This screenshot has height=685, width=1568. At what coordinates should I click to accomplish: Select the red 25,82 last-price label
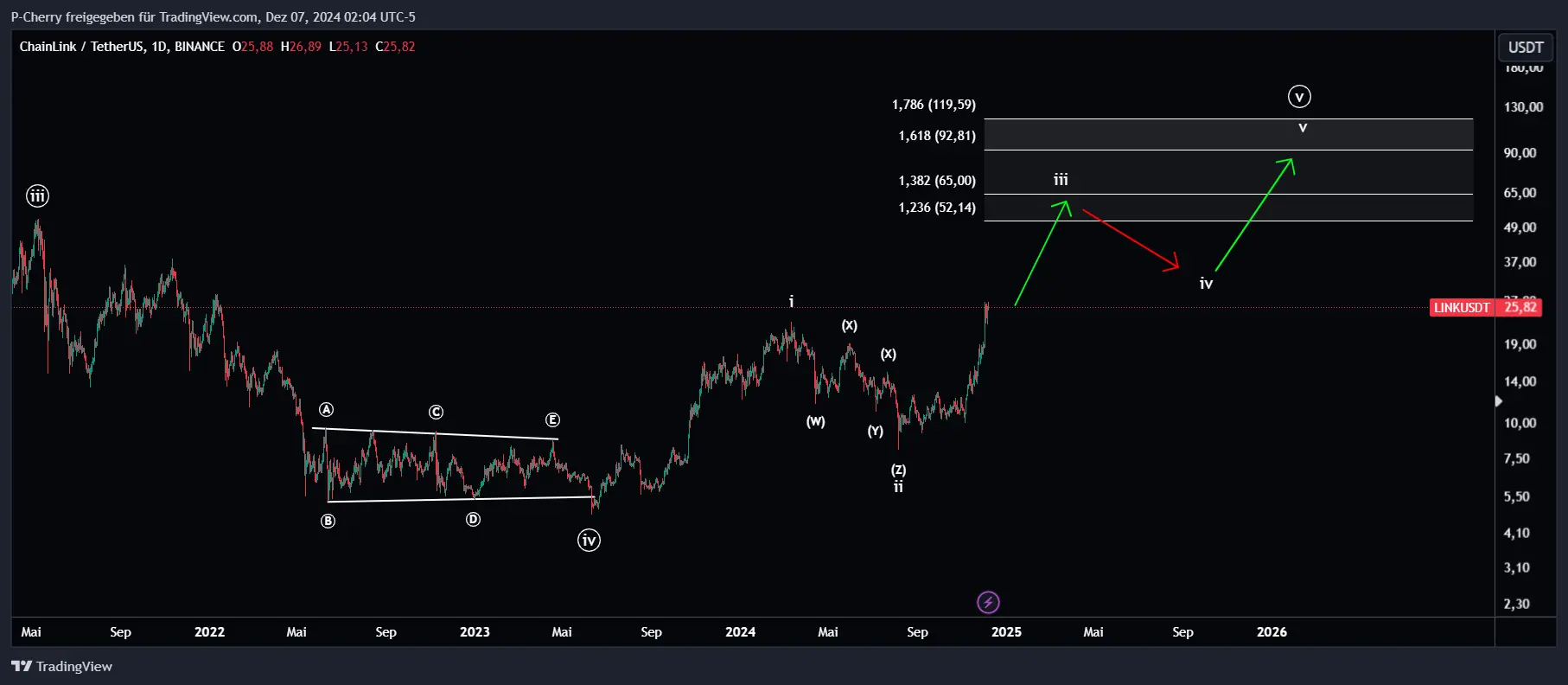(1520, 308)
